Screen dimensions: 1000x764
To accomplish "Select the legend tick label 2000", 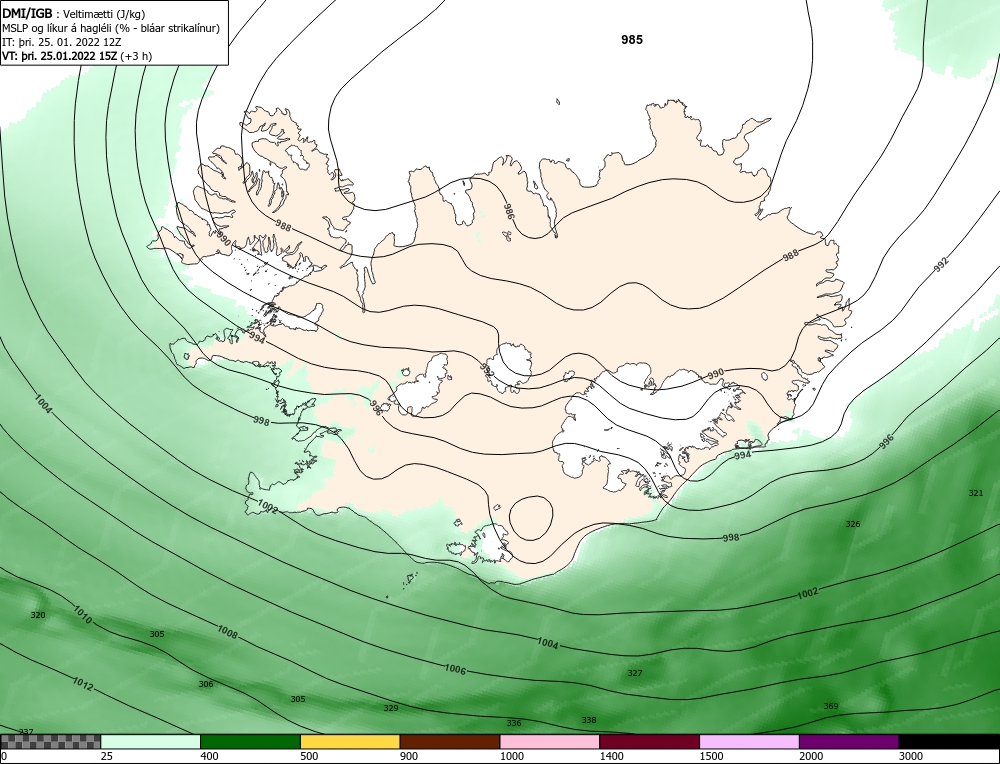I will point(811,756).
